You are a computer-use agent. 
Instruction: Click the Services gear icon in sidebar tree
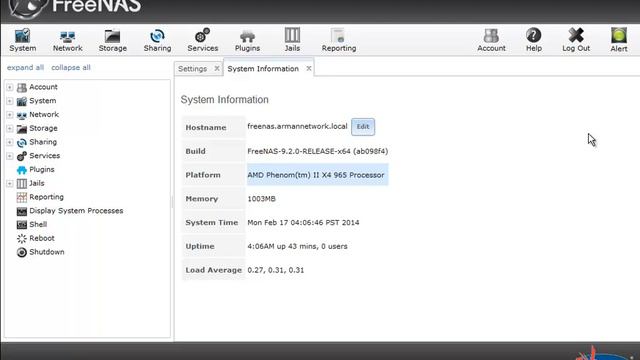click(x=22, y=156)
